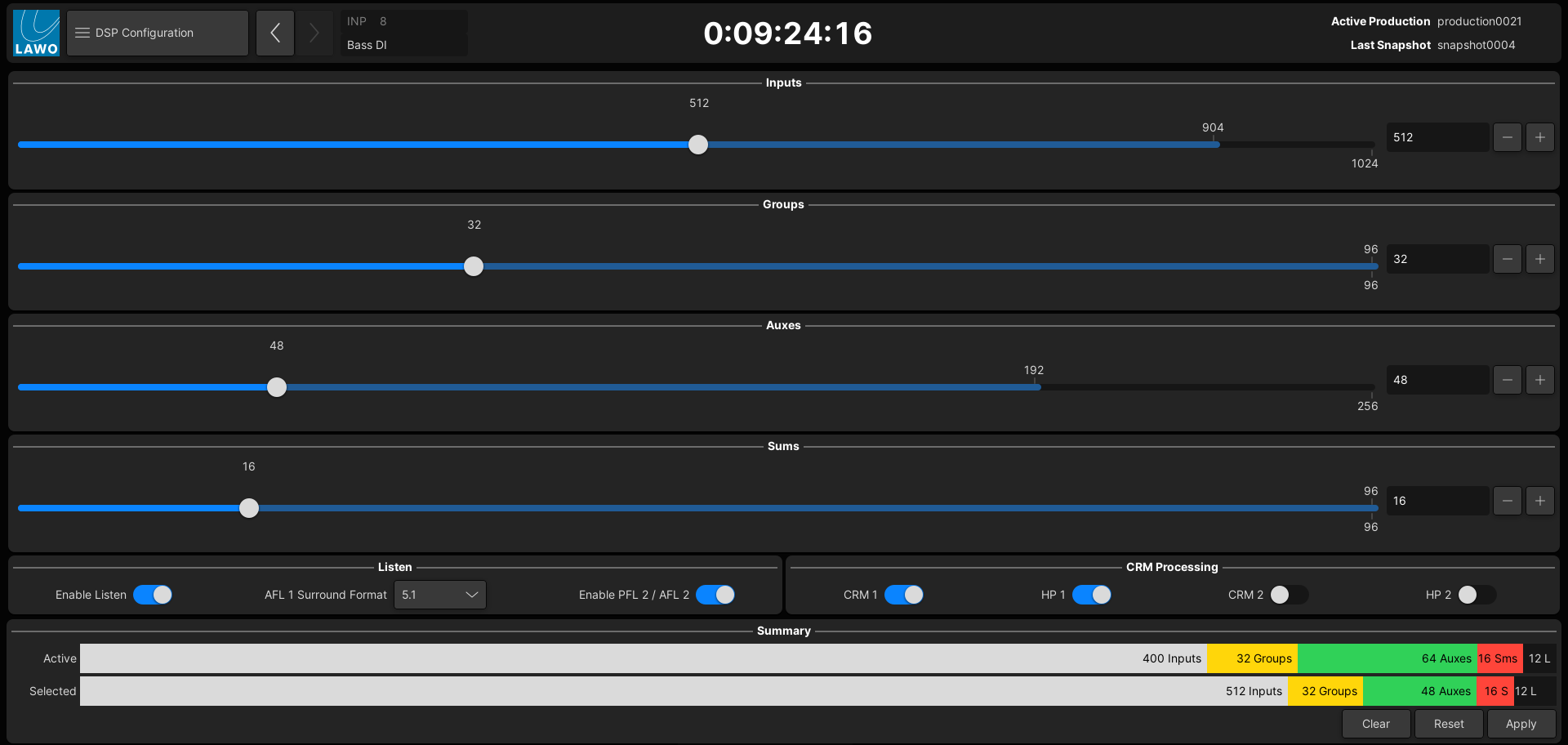1568x745 pixels.
Task: Click the Reset button
Action: 1448,724
